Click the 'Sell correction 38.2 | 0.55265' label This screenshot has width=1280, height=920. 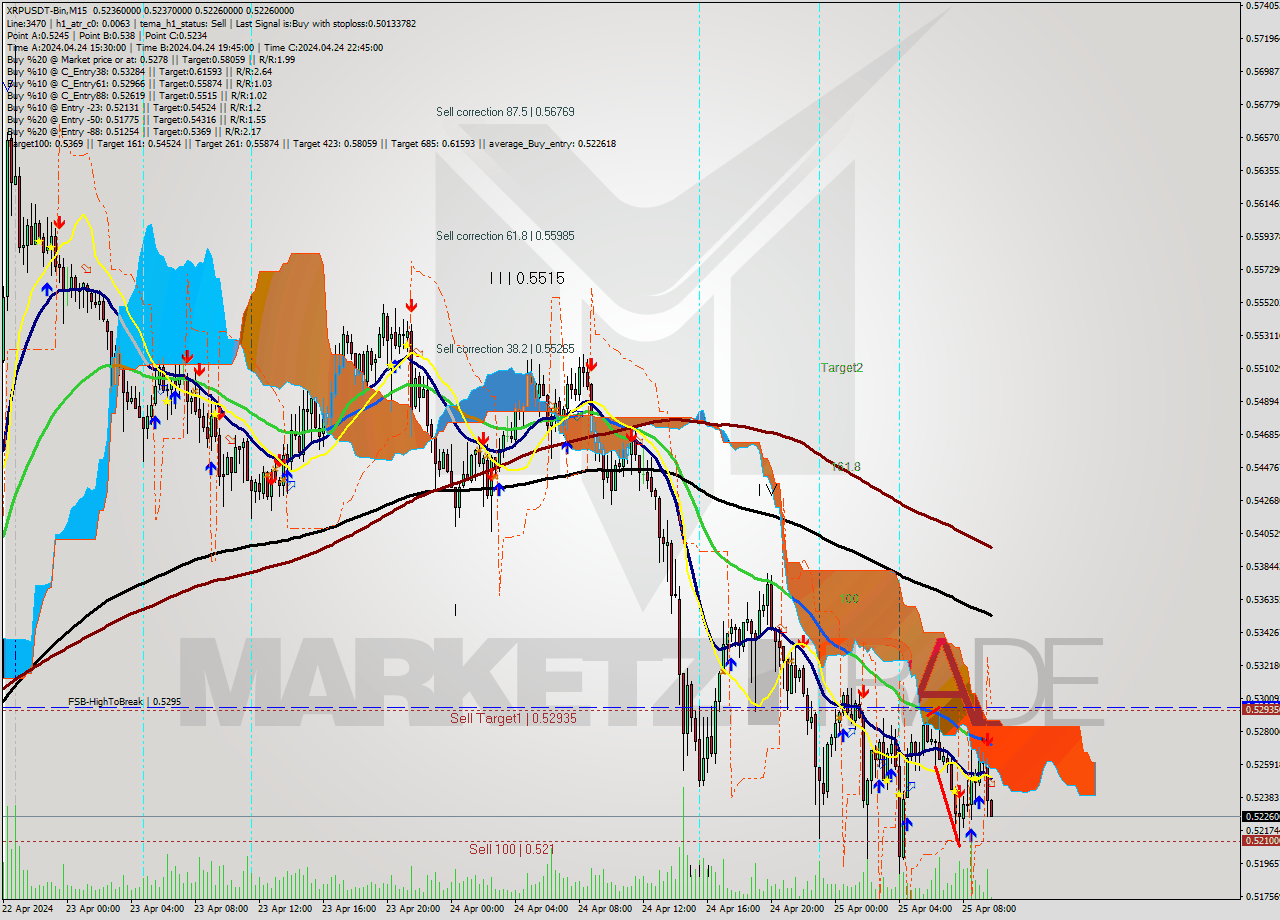(505, 348)
